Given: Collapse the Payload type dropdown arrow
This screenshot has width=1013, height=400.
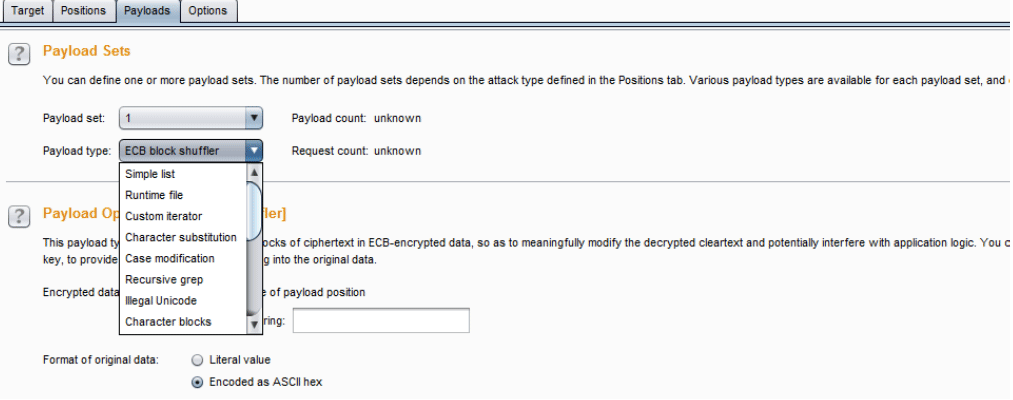Looking at the screenshot, I should coord(254,151).
